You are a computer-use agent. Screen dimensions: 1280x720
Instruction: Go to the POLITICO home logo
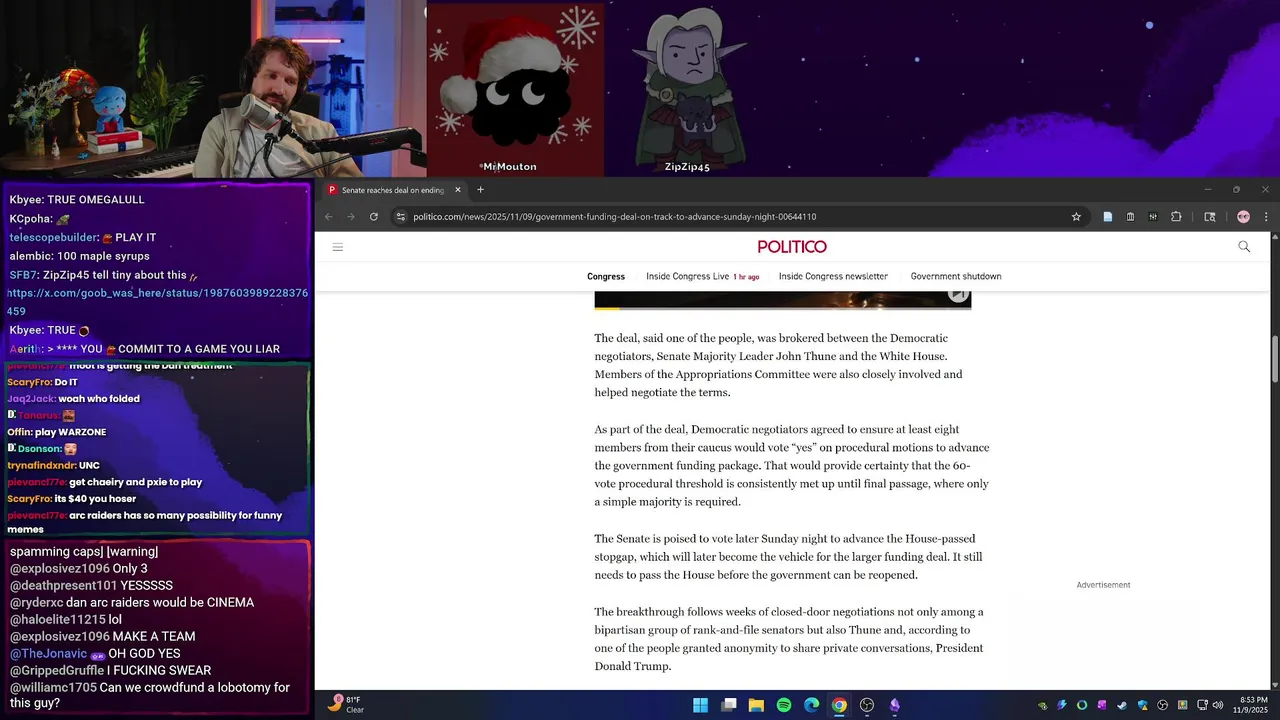792,247
